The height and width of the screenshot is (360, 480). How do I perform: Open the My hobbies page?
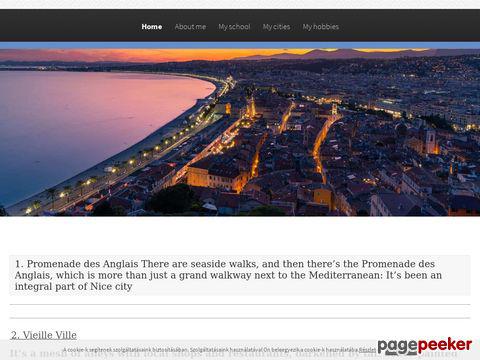tap(321, 27)
